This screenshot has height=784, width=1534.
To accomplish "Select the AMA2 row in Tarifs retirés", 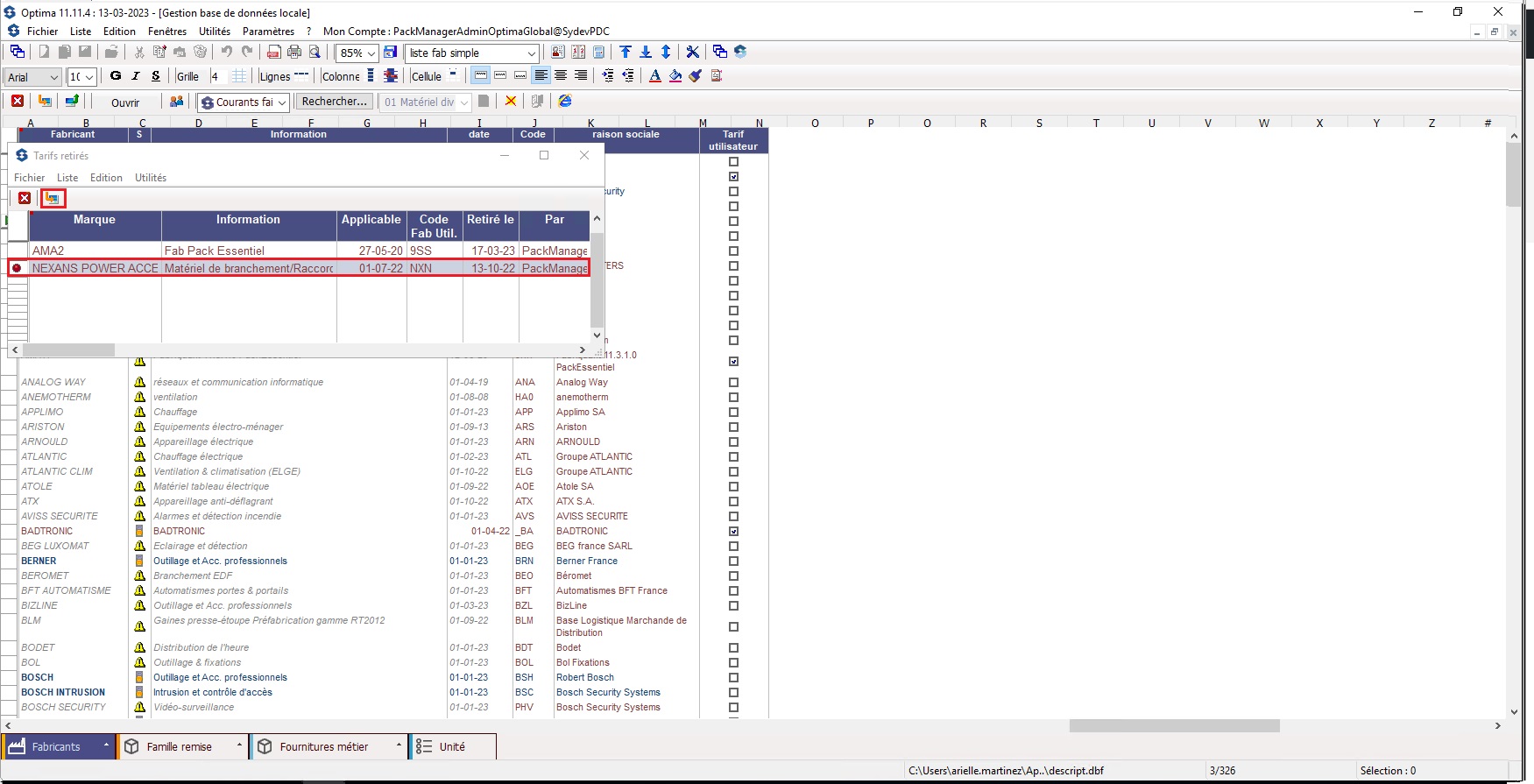I will click(299, 251).
